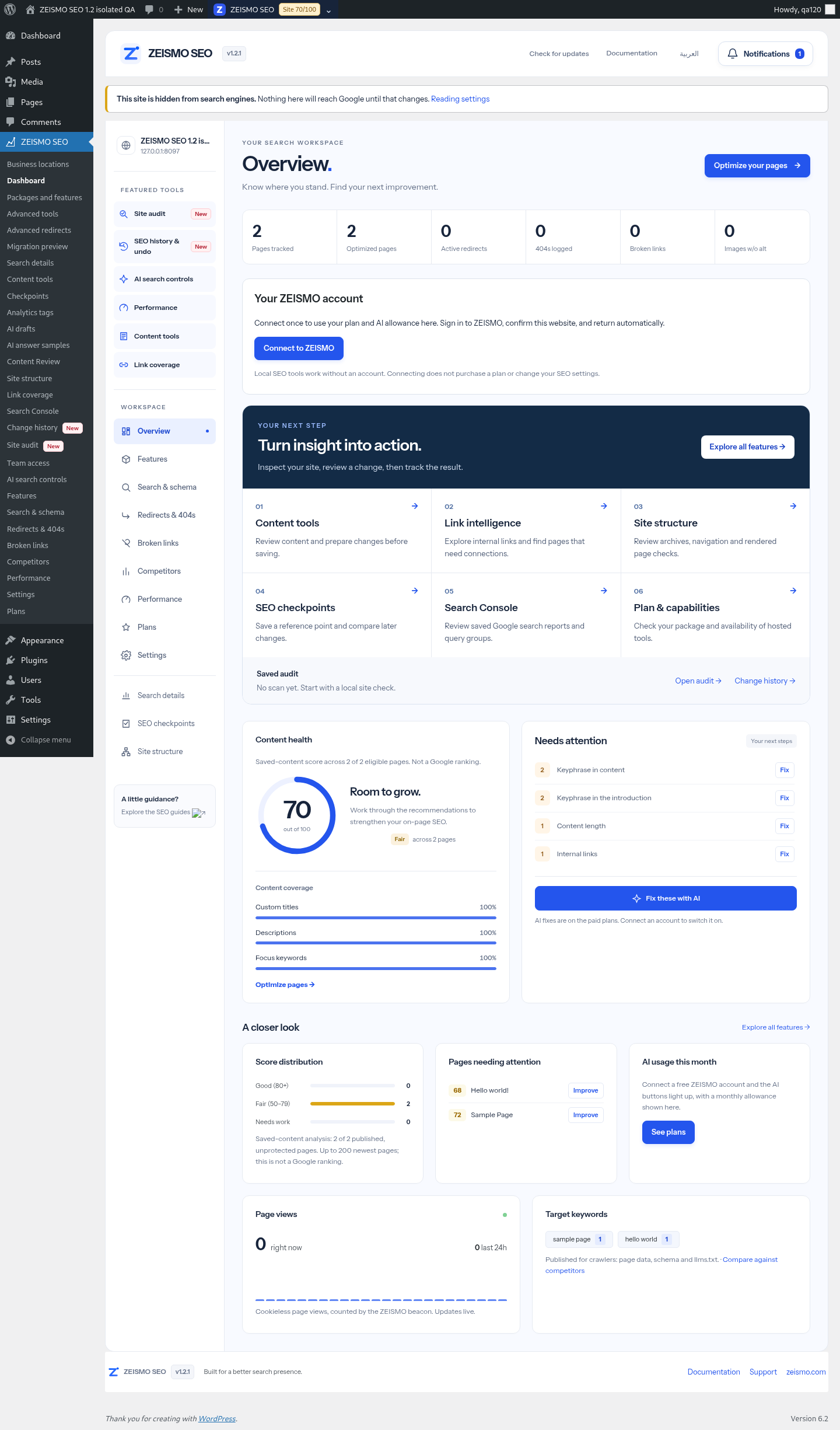This screenshot has height=1430, width=840.
Task: Click the Site structure hierarchy icon
Action: [126, 752]
